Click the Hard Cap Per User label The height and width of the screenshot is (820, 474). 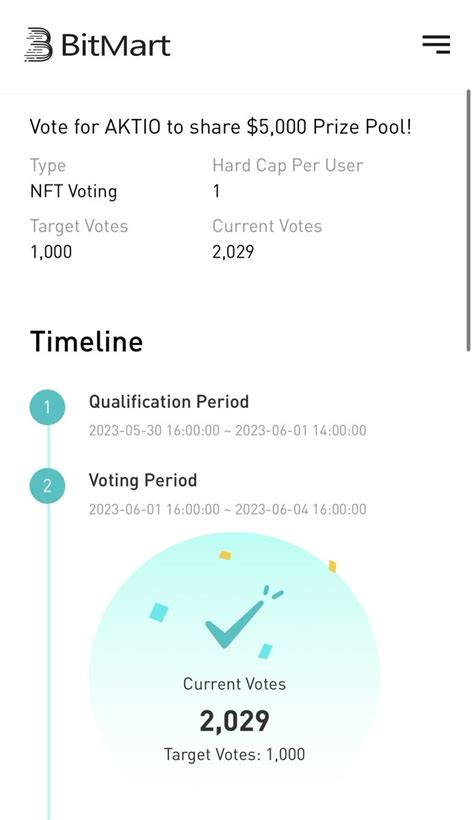coord(287,165)
